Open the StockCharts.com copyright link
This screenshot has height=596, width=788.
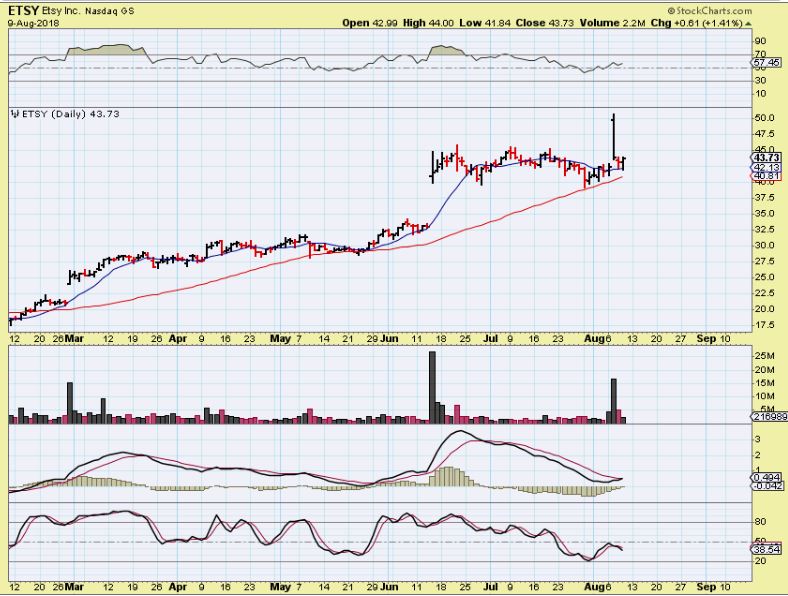710,11
